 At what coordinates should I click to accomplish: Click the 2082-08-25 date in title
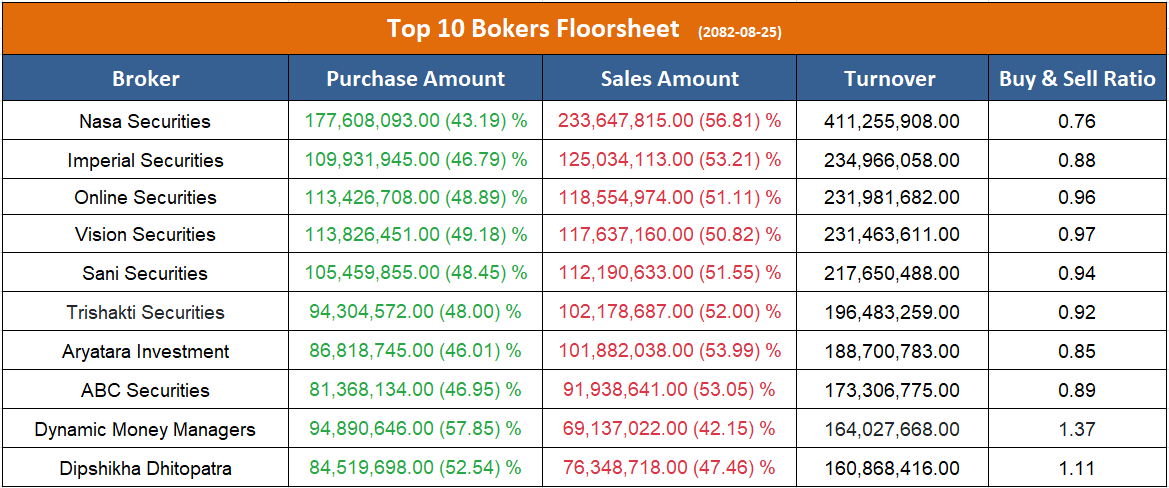[739, 32]
